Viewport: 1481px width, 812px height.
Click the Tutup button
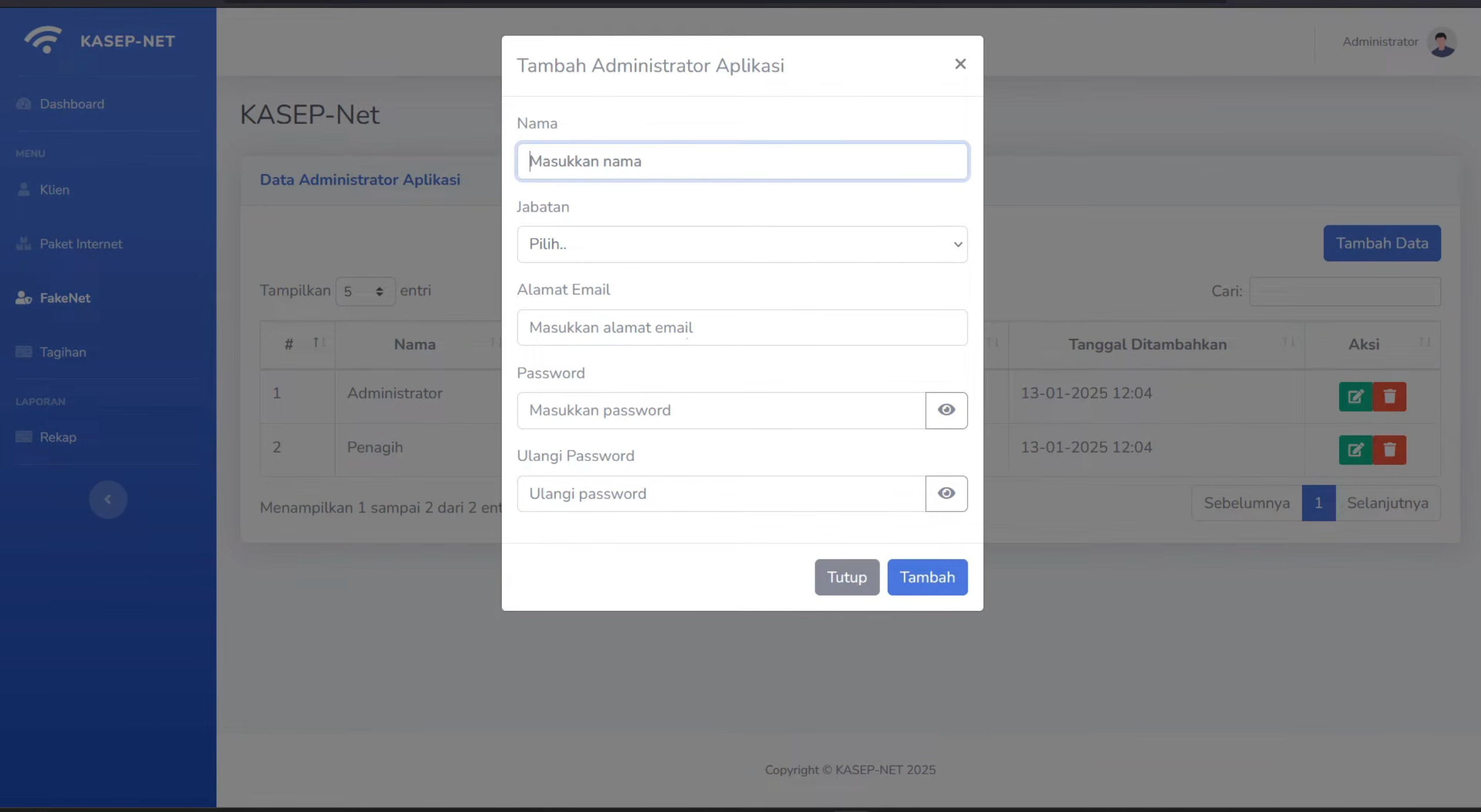pyautogui.click(x=847, y=577)
